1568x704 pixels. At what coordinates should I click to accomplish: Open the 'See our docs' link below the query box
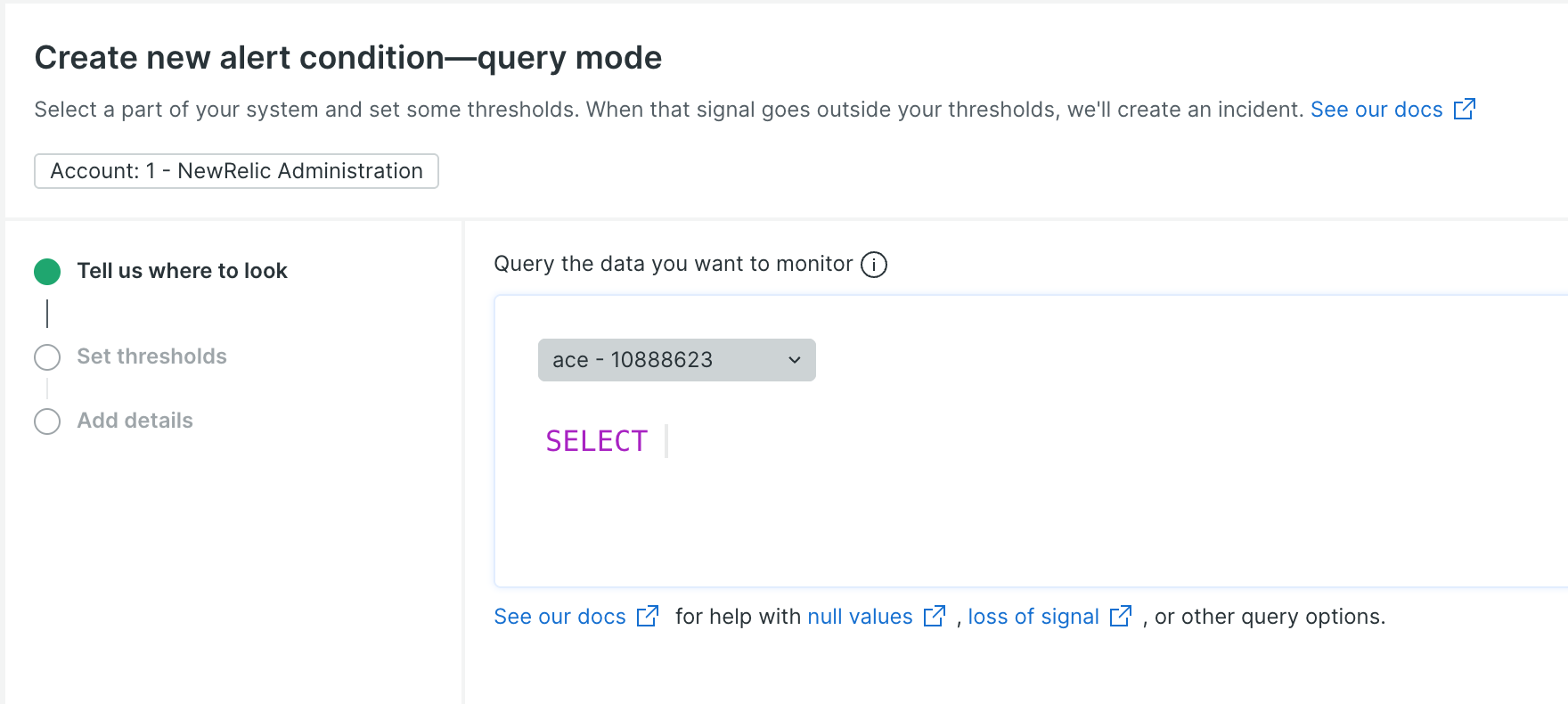[559, 617]
